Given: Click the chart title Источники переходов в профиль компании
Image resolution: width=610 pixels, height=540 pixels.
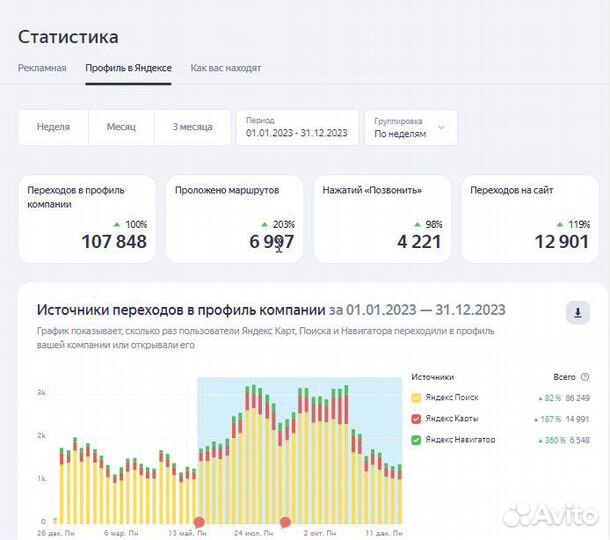Looking at the screenshot, I should coord(181,310).
